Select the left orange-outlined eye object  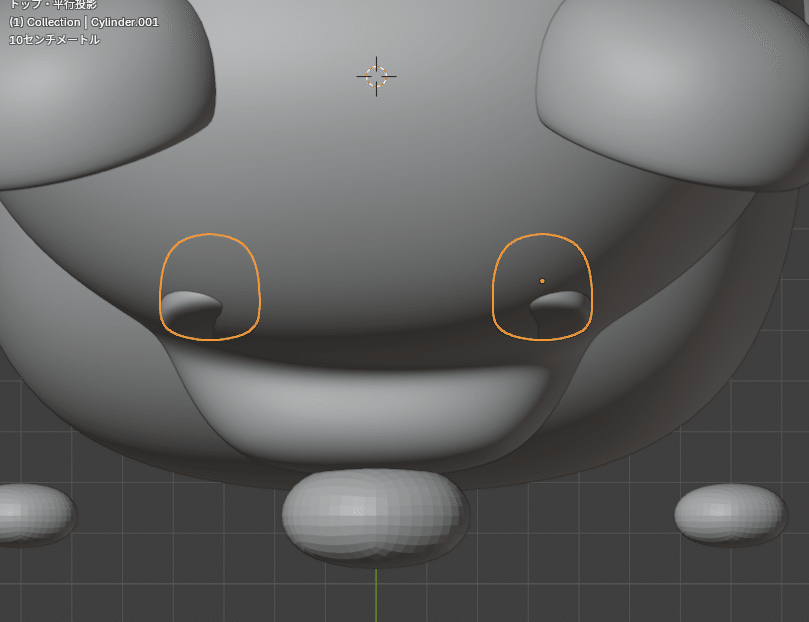210,287
